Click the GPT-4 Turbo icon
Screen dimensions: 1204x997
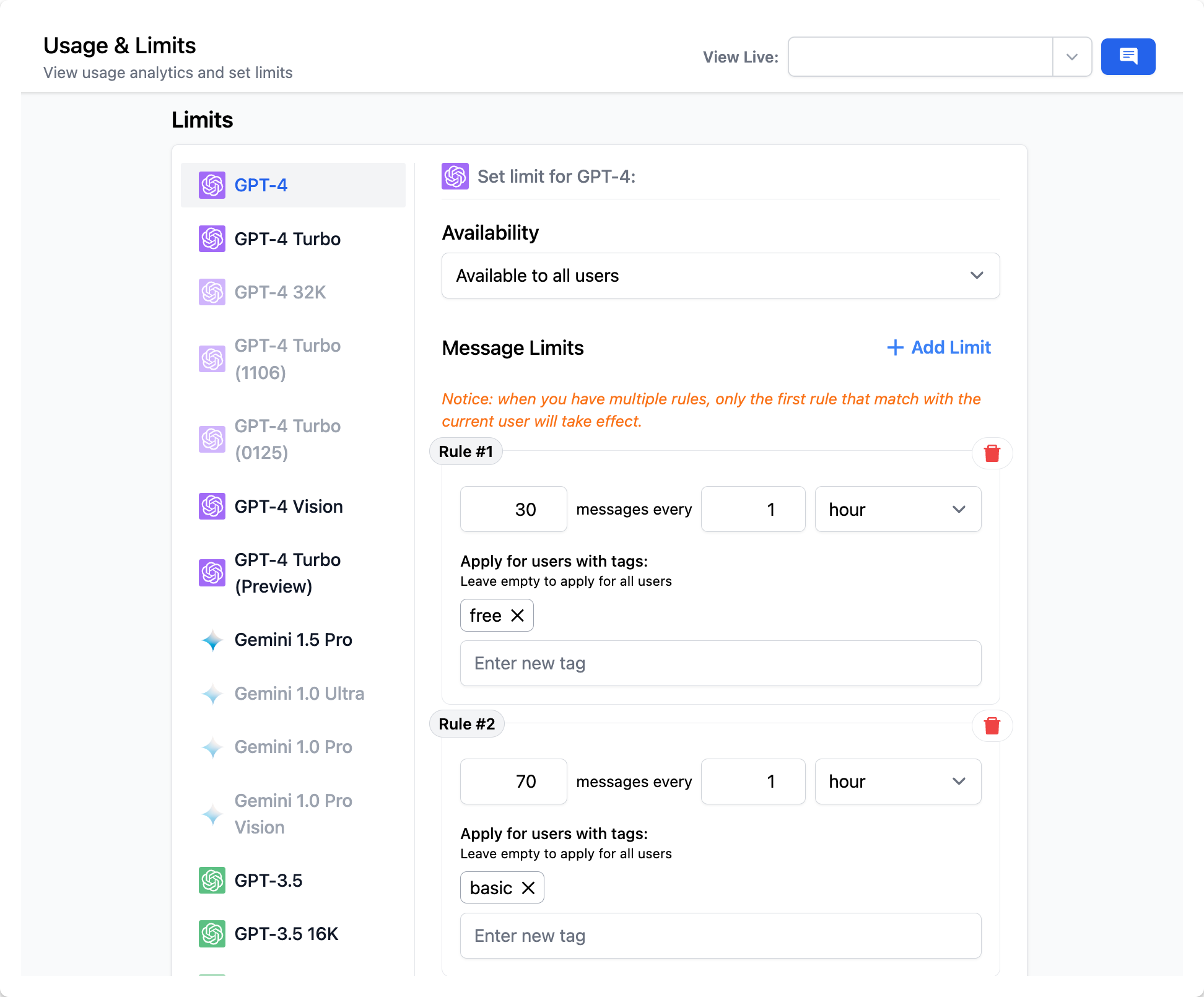click(212, 239)
